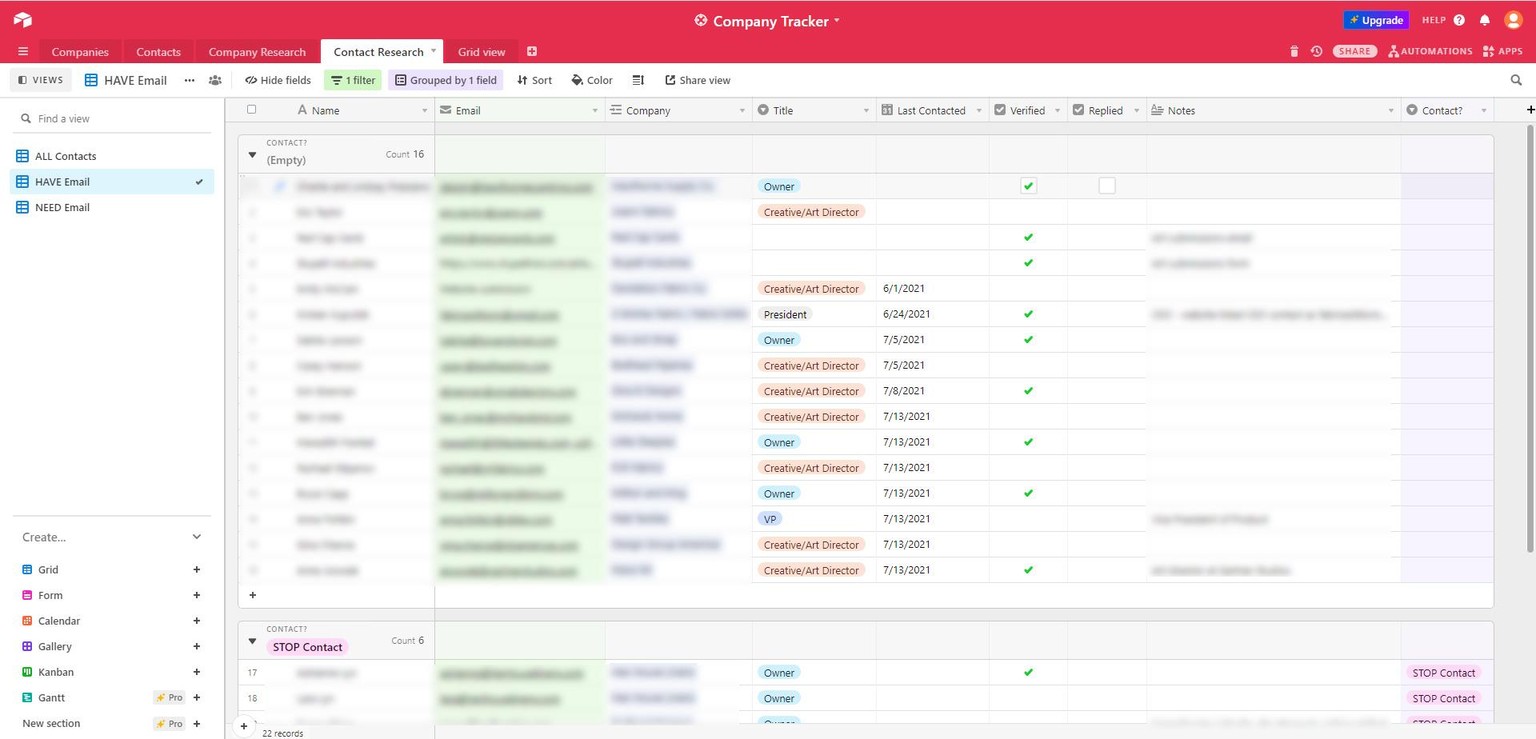Open Email column dropdown arrow
Image resolution: width=1536 pixels, height=739 pixels.
[595, 111]
